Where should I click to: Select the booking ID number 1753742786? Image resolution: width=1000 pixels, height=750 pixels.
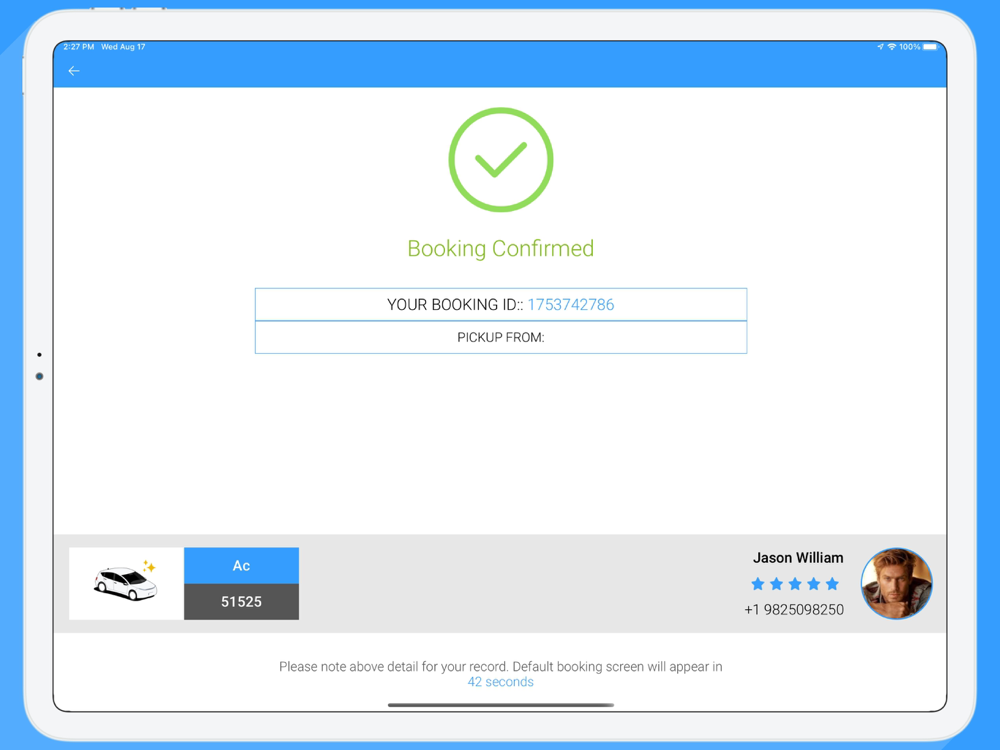[571, 305]
